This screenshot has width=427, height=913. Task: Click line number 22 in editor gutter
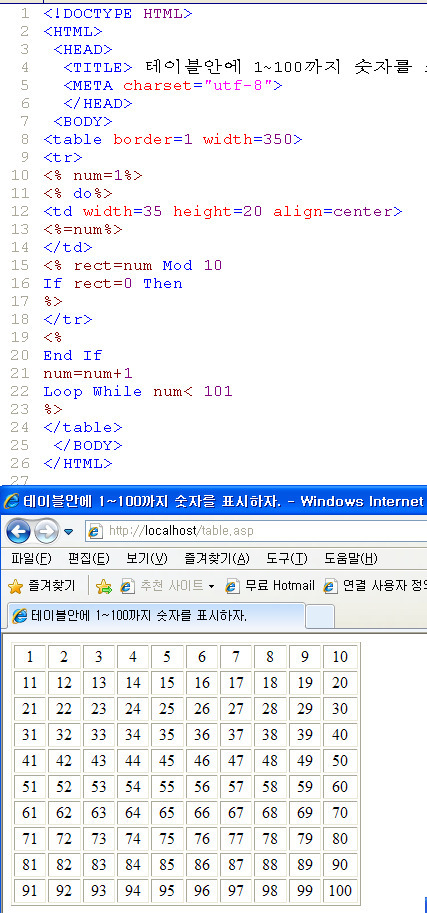[x=20, y=391]
